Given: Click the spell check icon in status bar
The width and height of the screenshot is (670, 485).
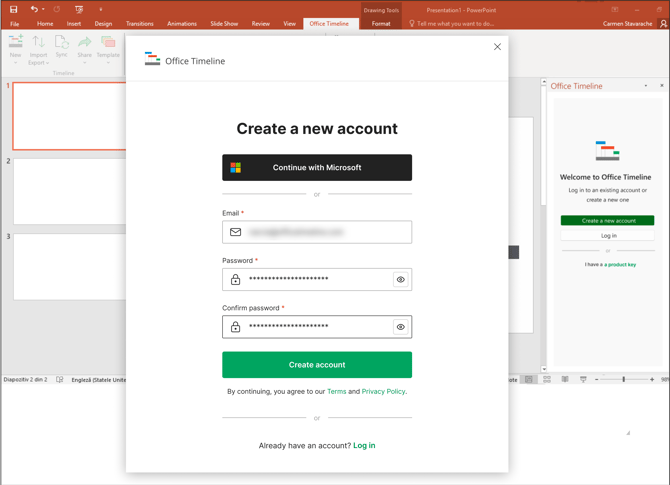Looking at the screenshot, I should click(x=60, y=380).
